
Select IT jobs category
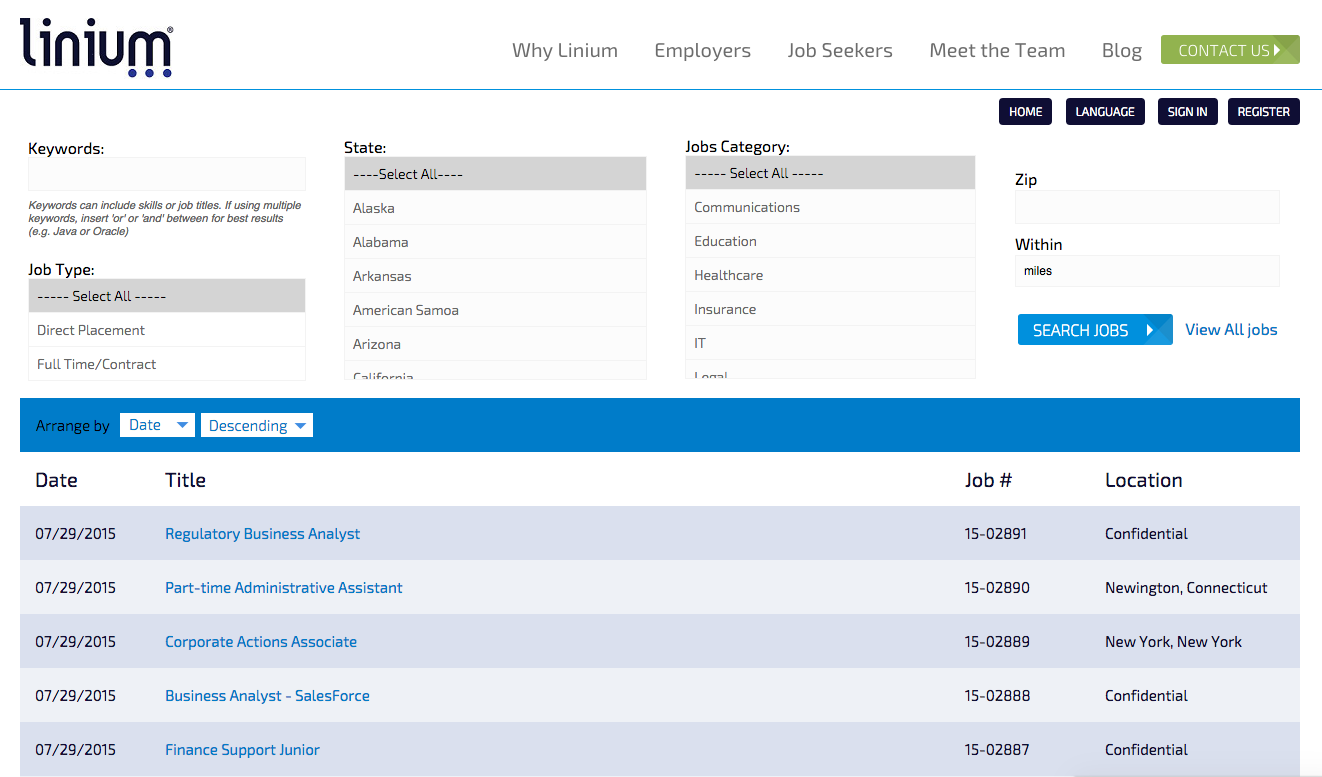(x=700, y=342)
